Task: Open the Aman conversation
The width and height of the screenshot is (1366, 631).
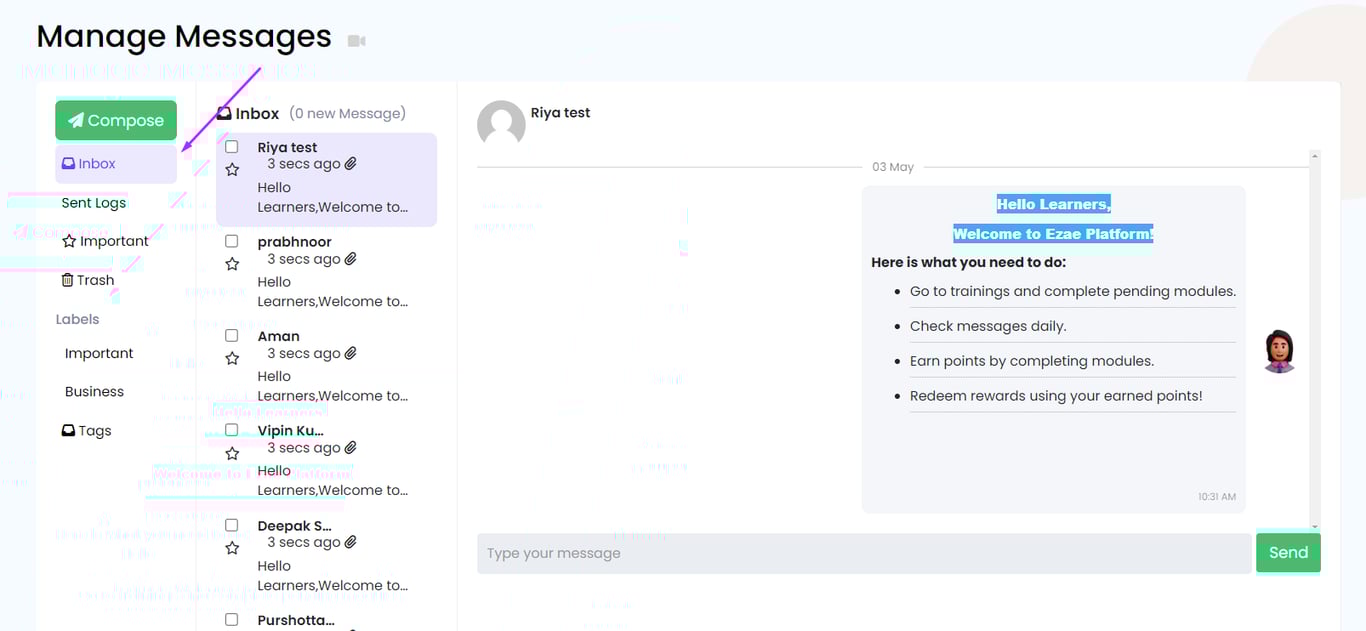Action: pos(326,366)
